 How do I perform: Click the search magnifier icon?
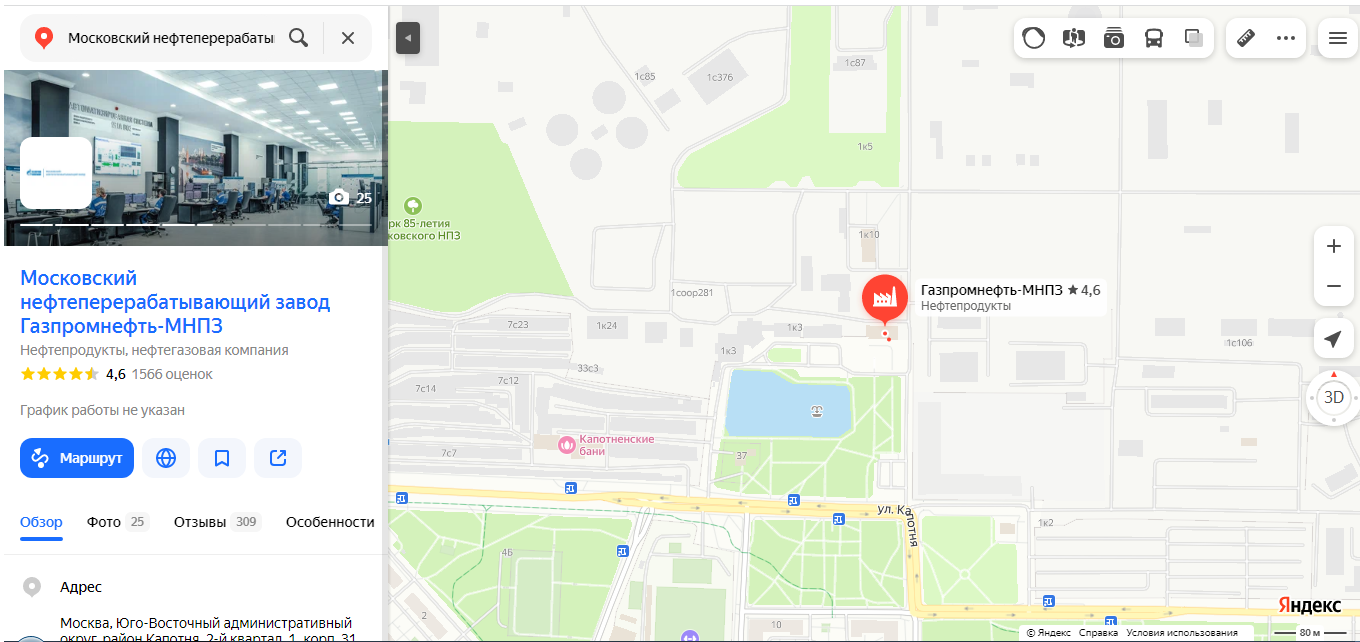(298, 38)
